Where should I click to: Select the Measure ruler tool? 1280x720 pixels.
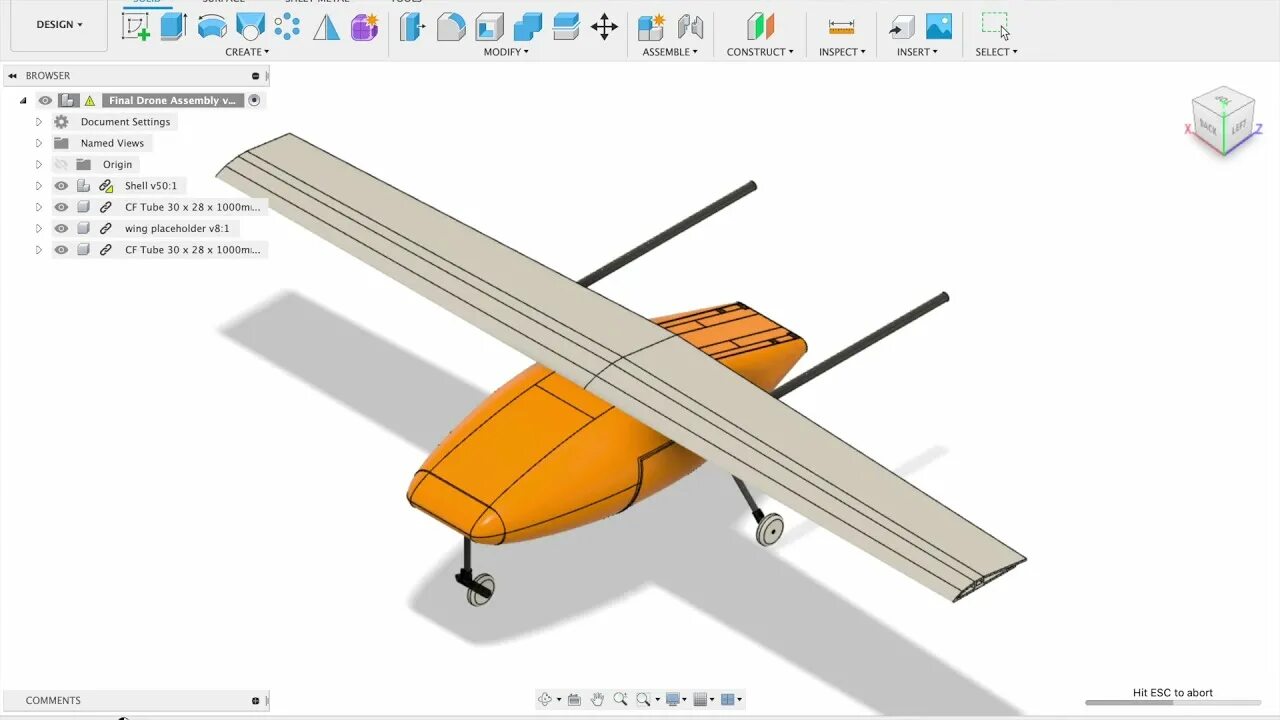tap(841, 26)
